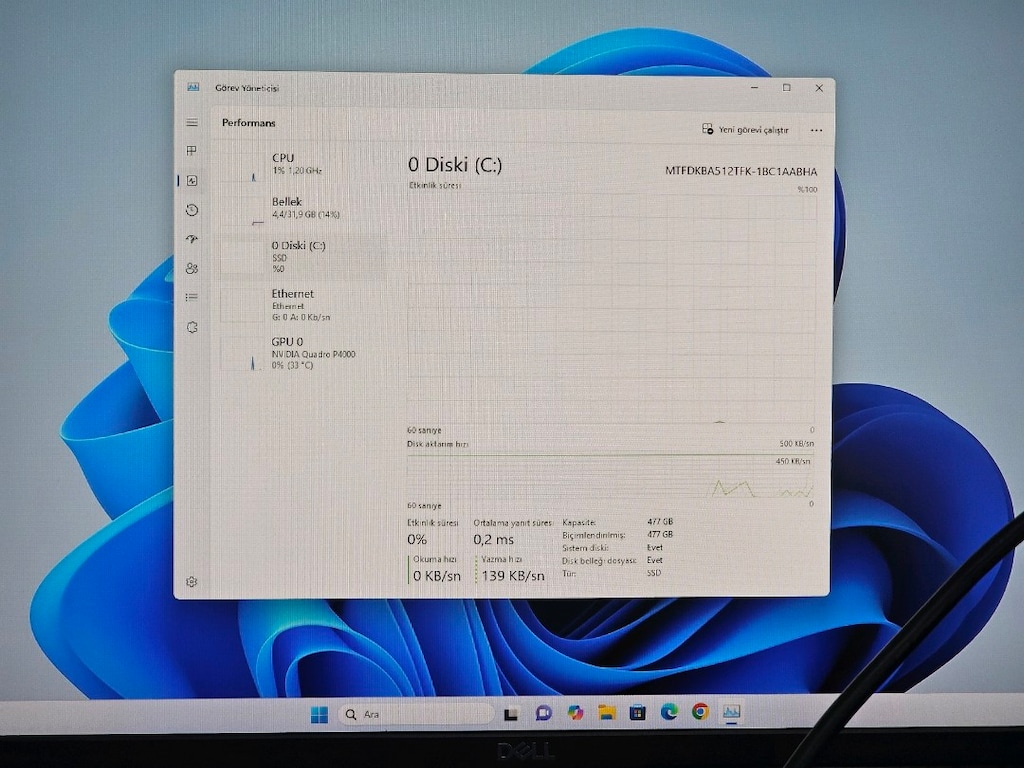Image resolution: width=1024 pixels, height=768 pixels.
Task: Open the Task Manager hamburger navigation menu
Action: click(192, 123)
